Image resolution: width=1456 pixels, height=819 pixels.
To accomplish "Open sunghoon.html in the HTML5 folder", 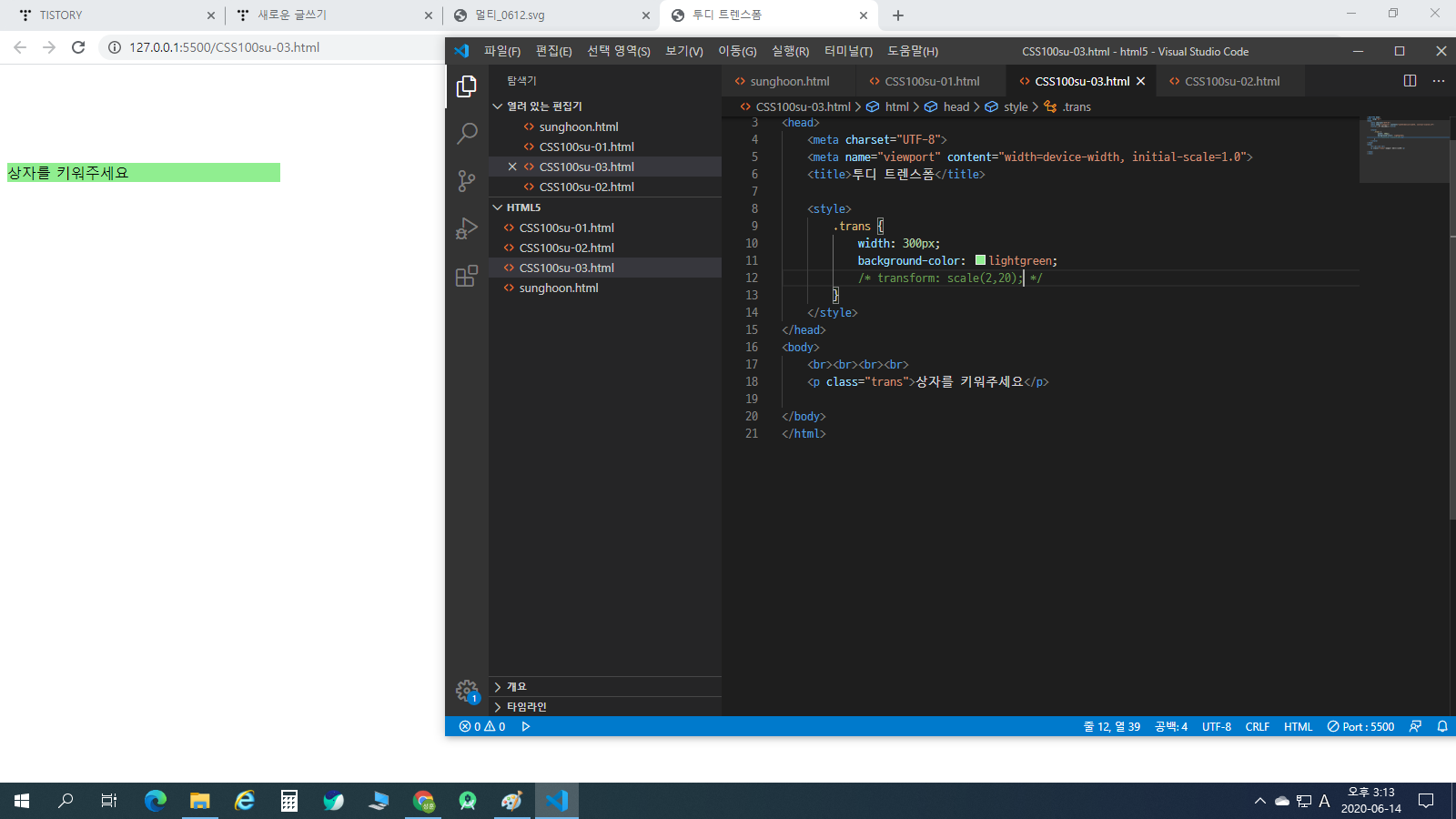I will pyautogui.click(x=605, y=288).
